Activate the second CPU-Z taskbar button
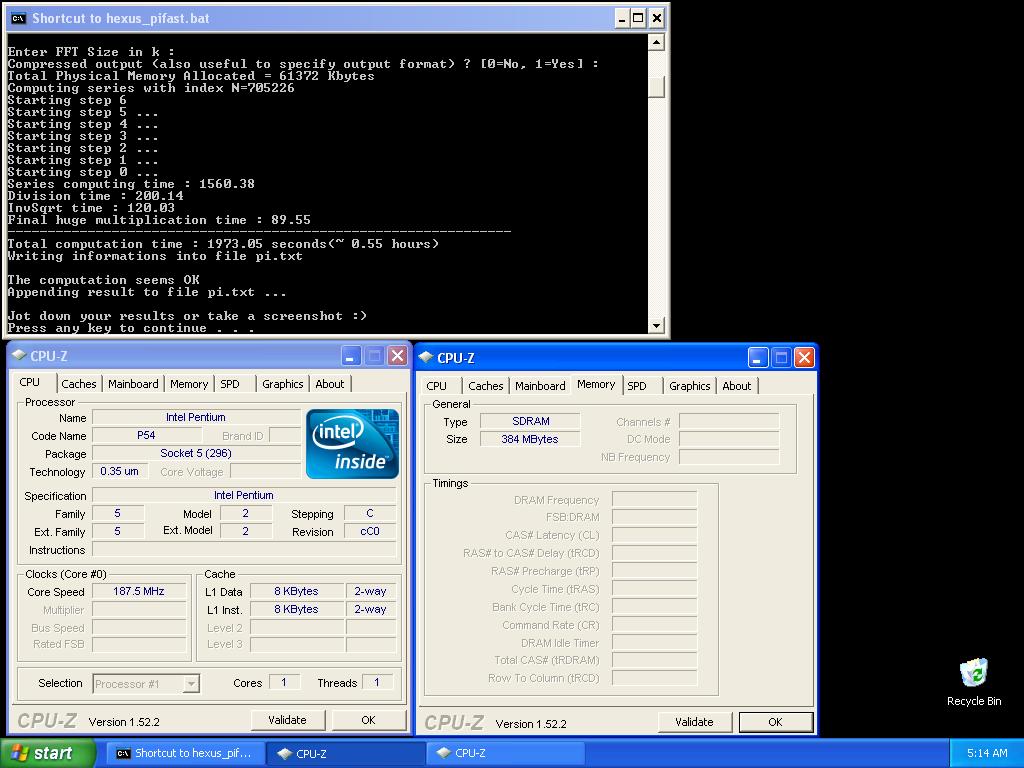The image size is (1024, 768). 505,753
